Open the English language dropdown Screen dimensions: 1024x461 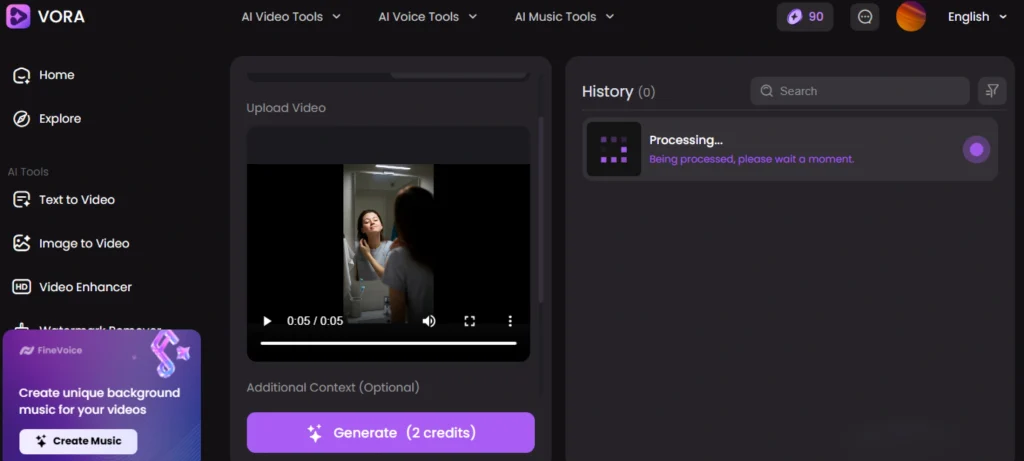(977, 17)
